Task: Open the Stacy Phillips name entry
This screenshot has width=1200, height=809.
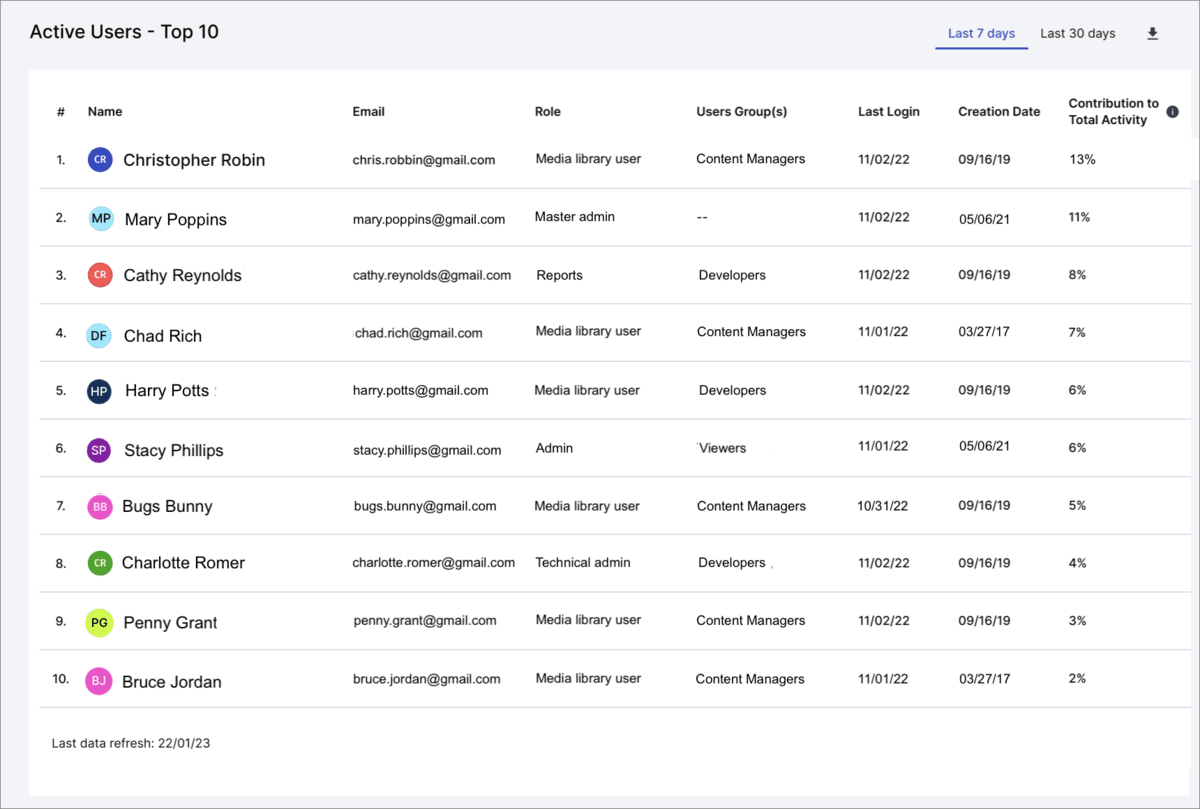Action: pos(174,451)
